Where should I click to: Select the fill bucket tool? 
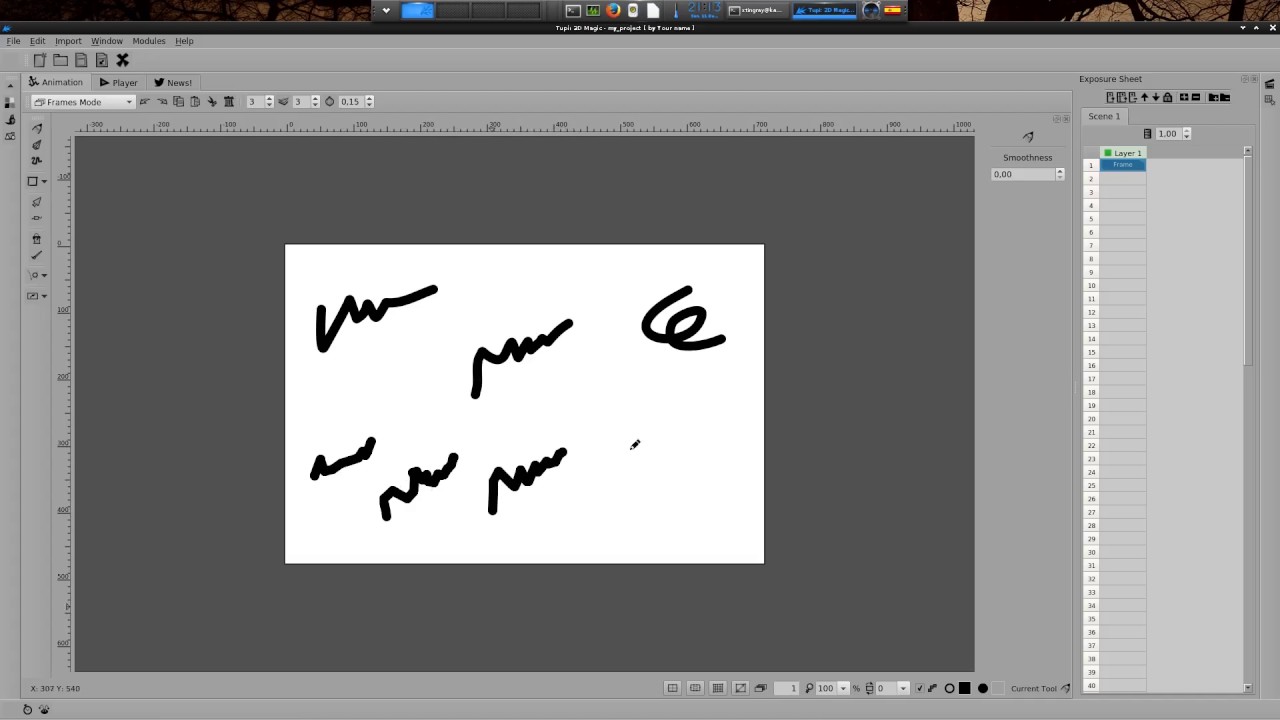click(x=36, y=239)
